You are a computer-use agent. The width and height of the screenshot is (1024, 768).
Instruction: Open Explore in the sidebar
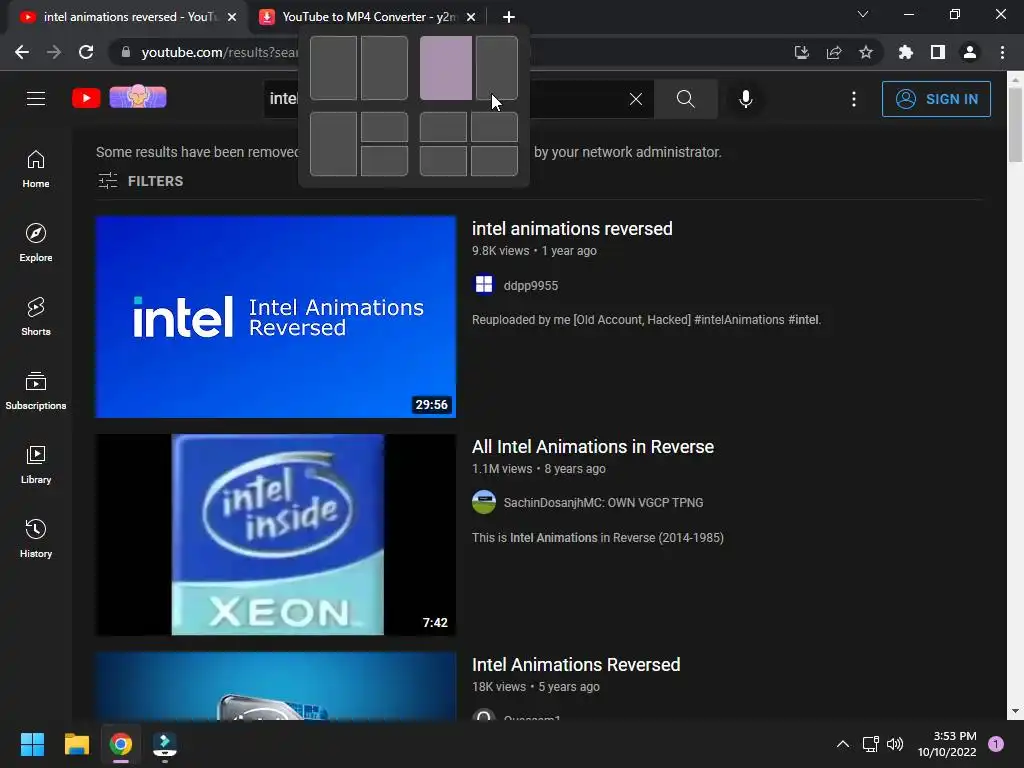[36, 243]
